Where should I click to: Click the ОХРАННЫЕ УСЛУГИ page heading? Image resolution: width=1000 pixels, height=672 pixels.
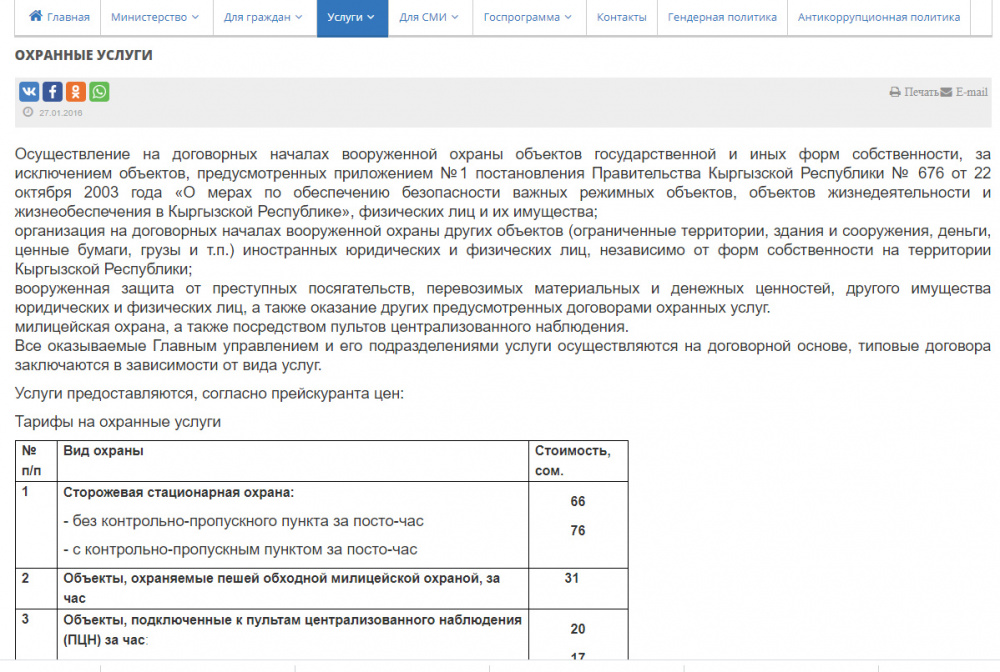point(83,55)
